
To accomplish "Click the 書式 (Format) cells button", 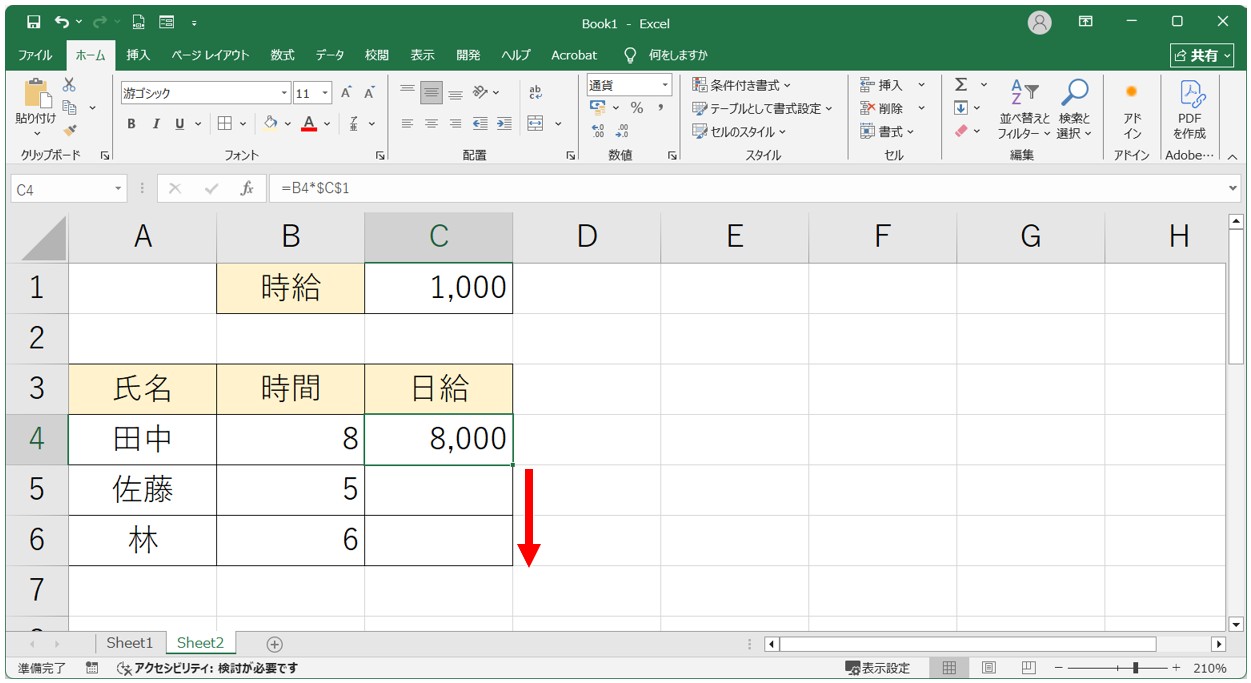I will [x=888, y=131].
